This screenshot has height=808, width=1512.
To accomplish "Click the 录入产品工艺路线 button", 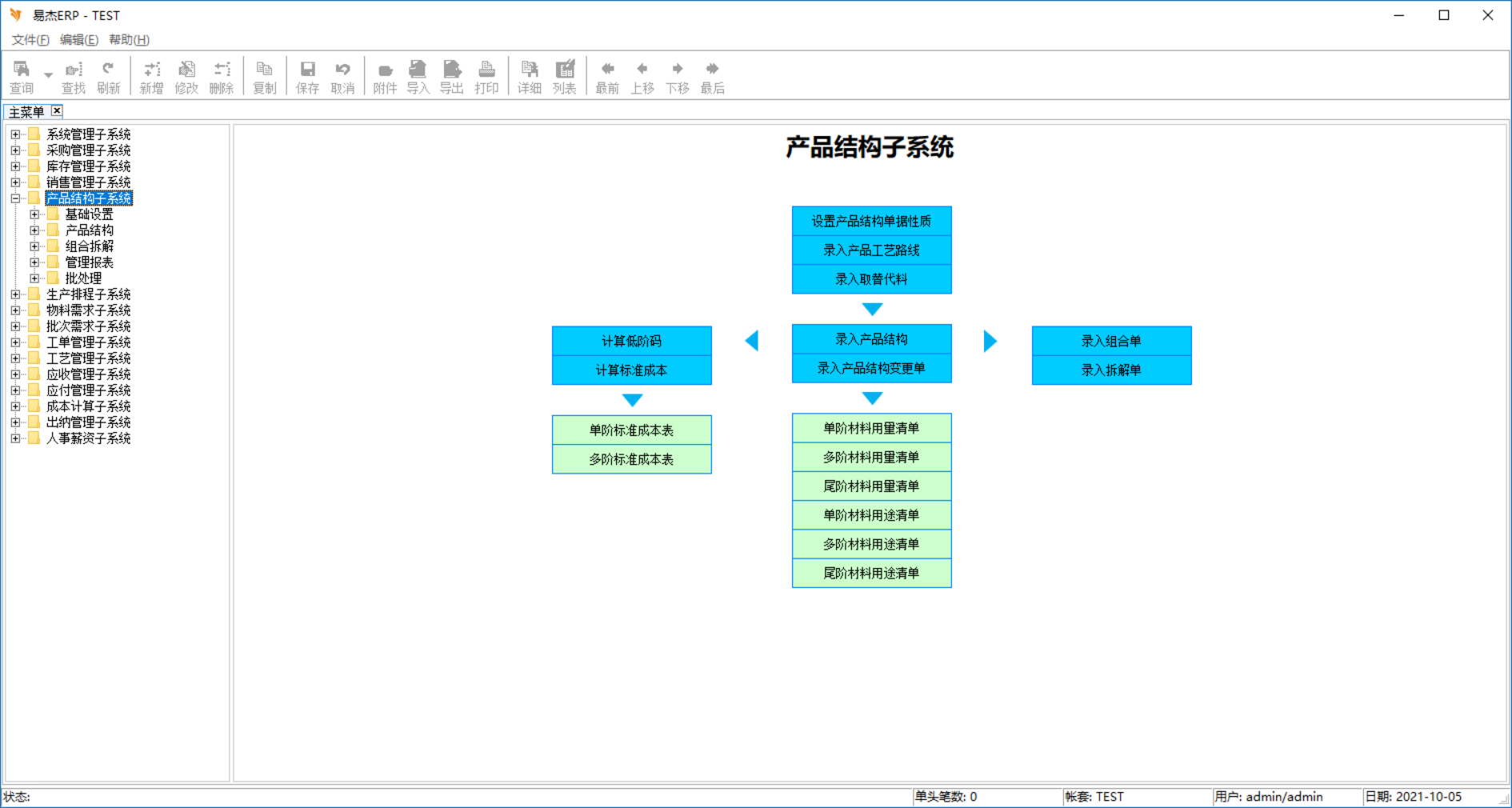I will 871,250.
